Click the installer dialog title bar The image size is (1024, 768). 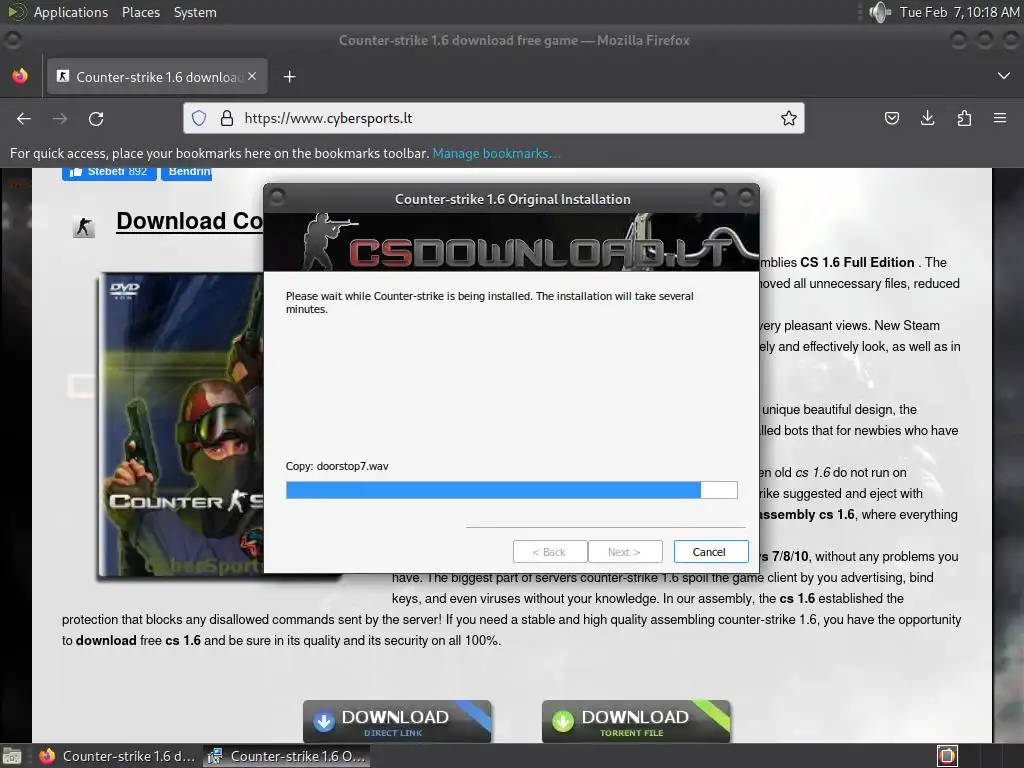pyautogui.click(x=513, y=199)
